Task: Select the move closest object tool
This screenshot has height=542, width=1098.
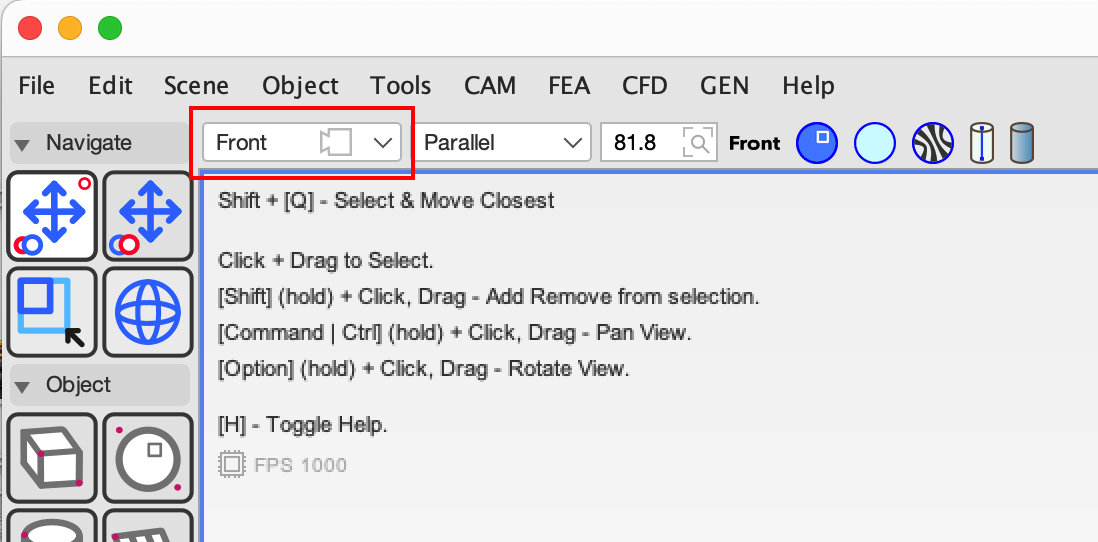Action: click(x=52, y=215)
